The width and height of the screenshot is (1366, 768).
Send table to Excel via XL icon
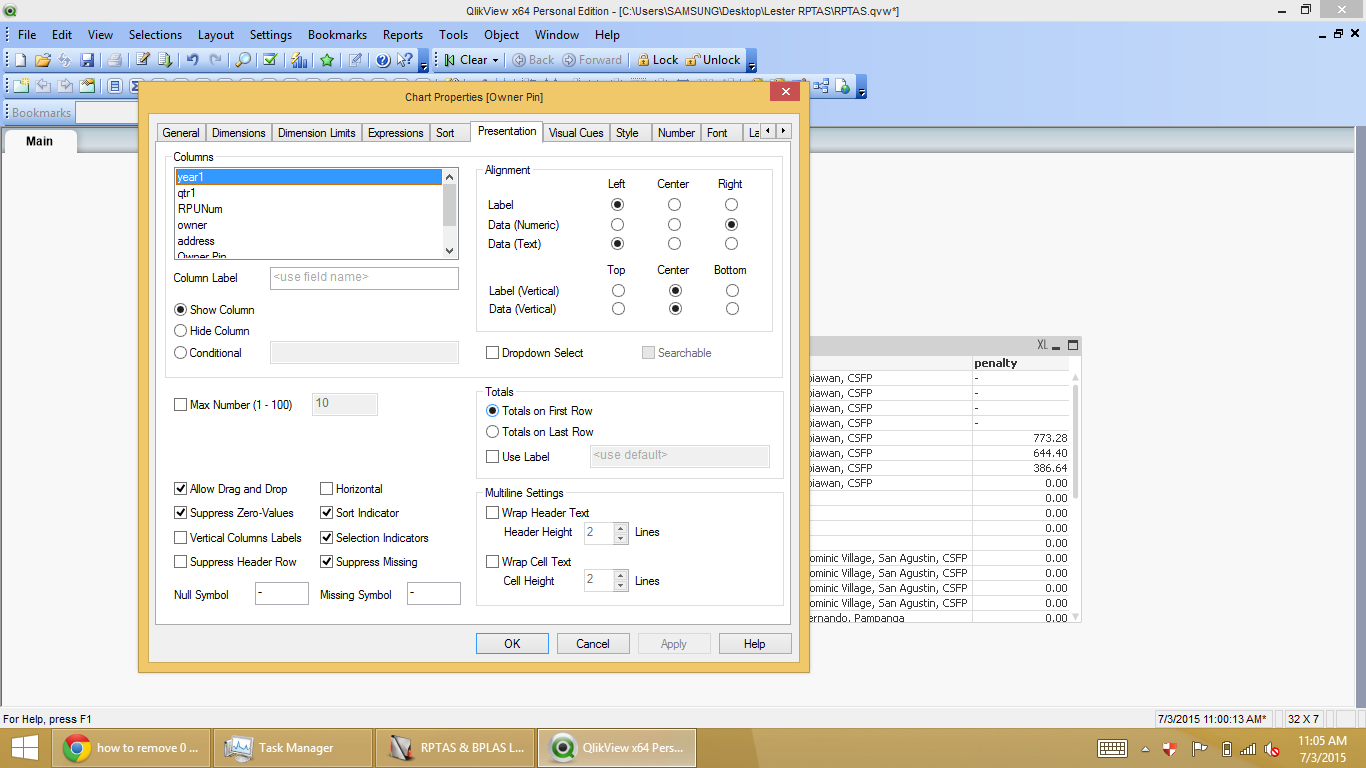tap(1042, 345)
